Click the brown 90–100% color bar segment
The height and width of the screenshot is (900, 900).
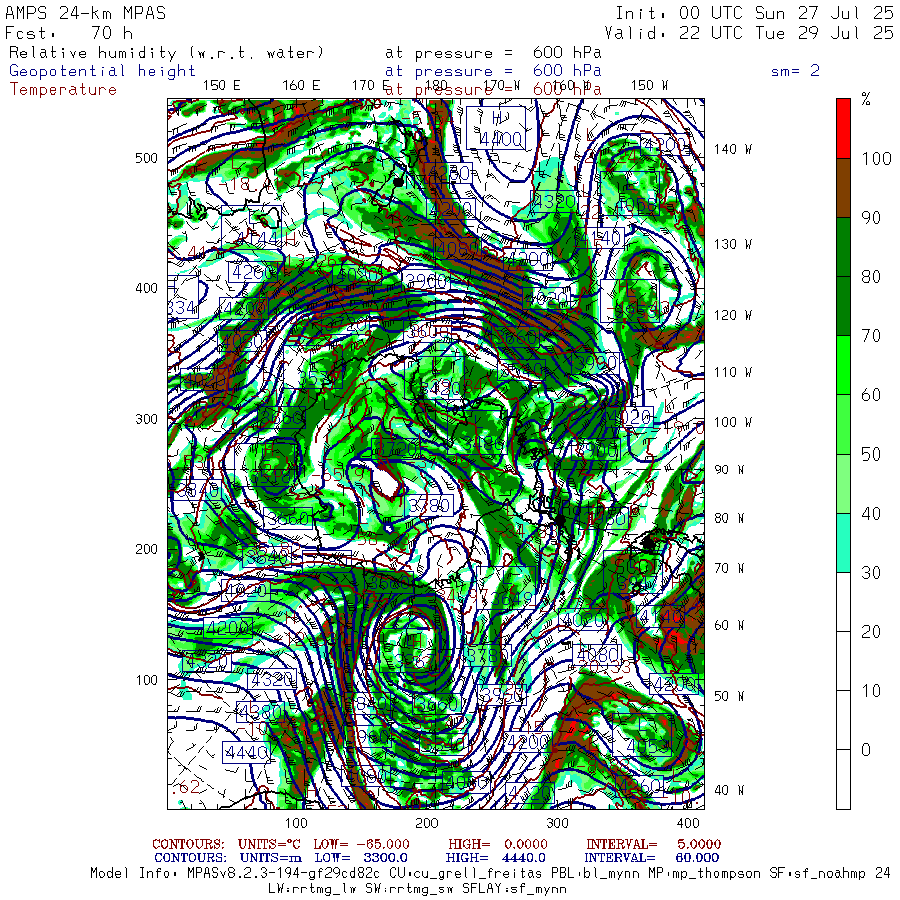[843, 188]
